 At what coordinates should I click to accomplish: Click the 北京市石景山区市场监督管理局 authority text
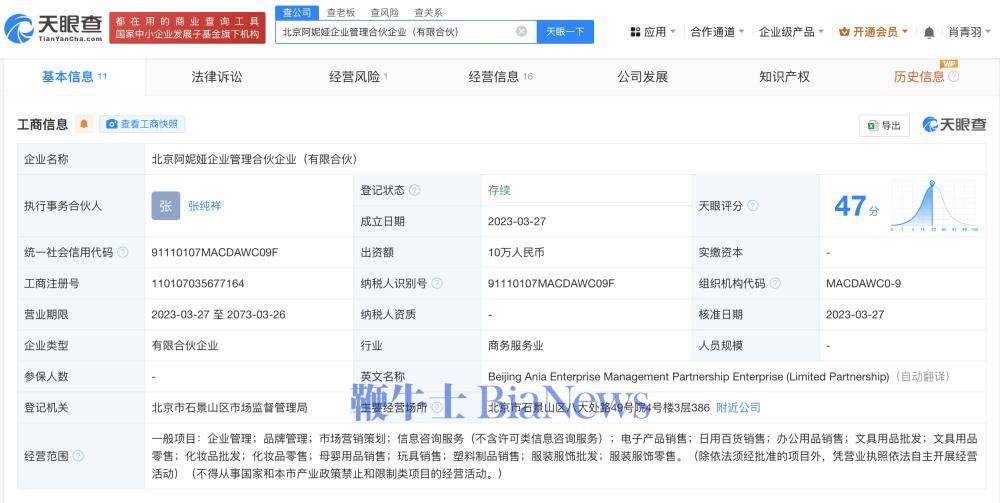[x=230, y=407]
